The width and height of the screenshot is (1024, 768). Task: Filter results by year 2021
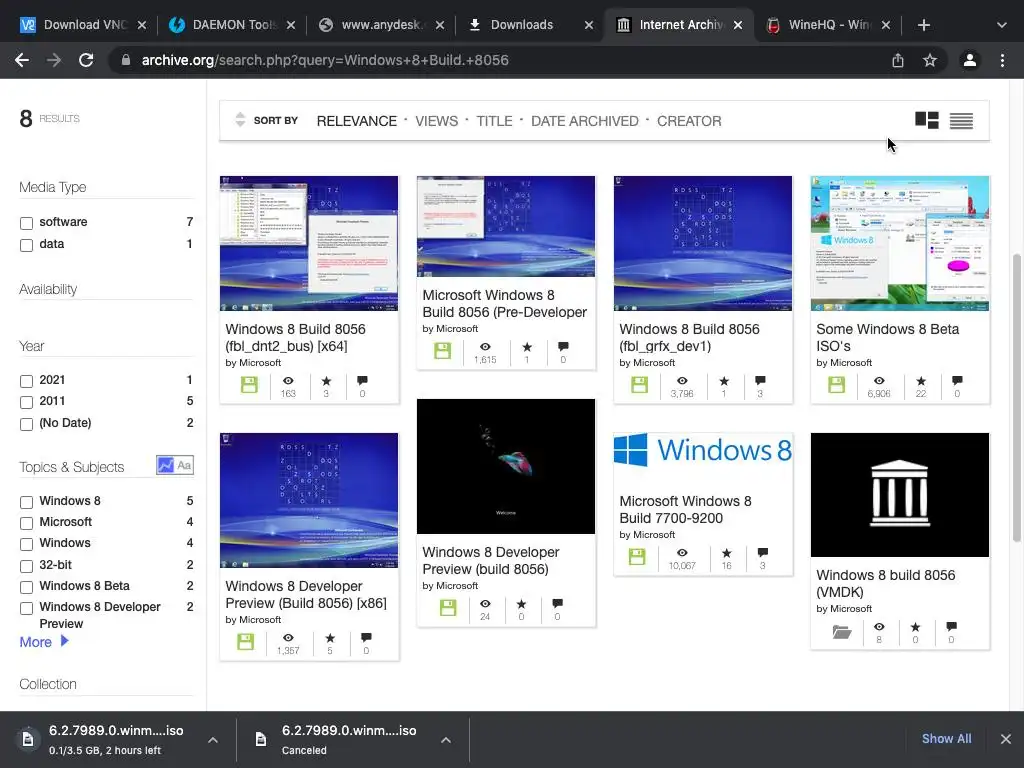click(x=26, y=381)
